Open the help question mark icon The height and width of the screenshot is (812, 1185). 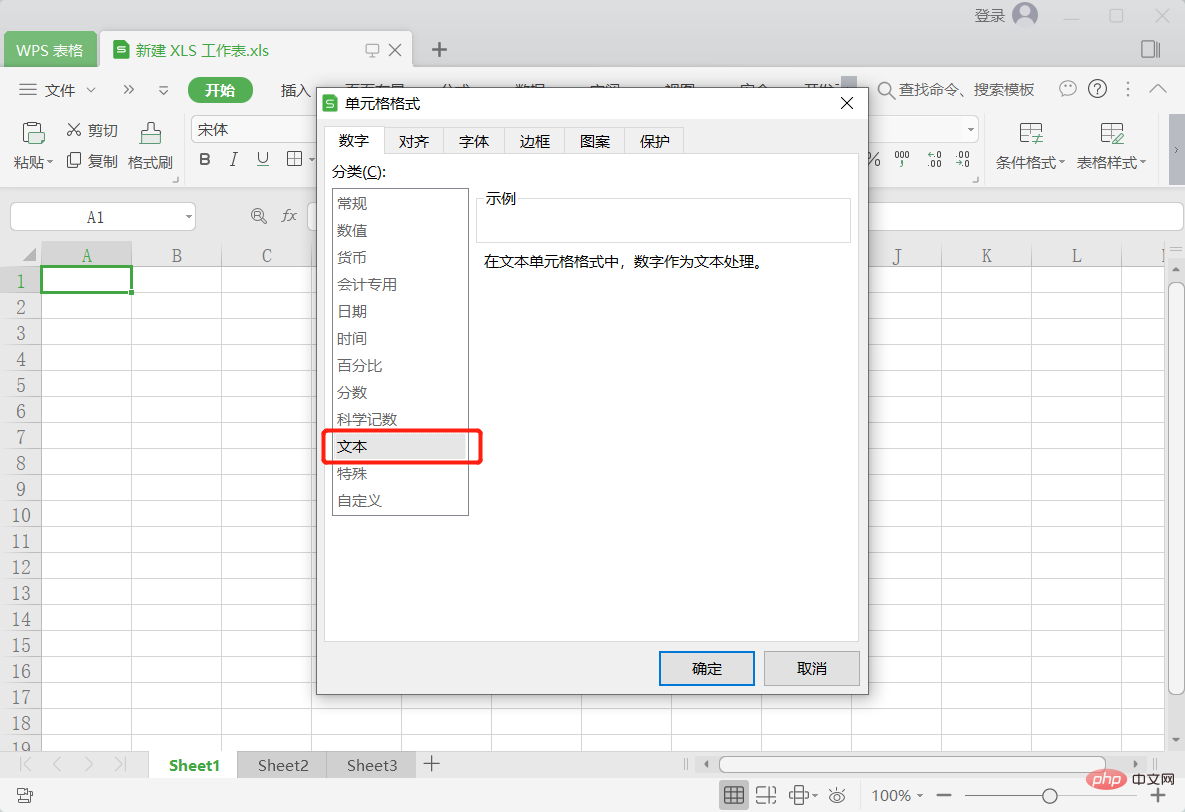pyautogui.click(x=1097, y=89)
